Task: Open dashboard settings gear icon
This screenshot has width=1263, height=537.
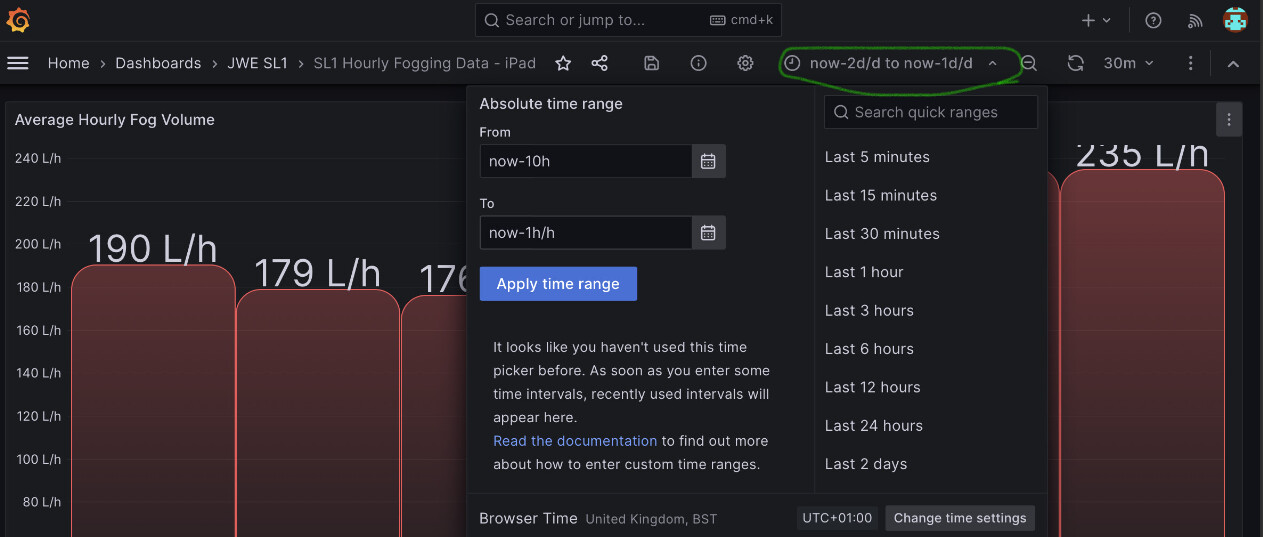Action: pos(745,63)
